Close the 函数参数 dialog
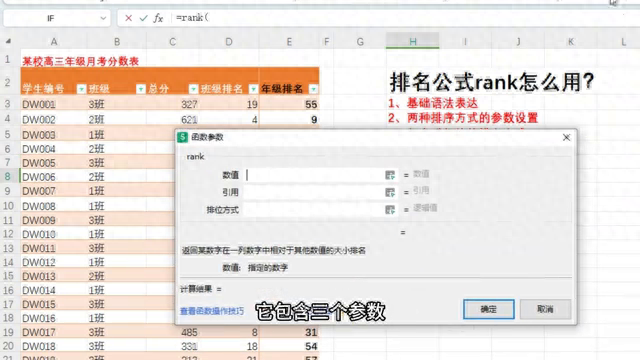This screenshot has height=360, width=640. 566,138
